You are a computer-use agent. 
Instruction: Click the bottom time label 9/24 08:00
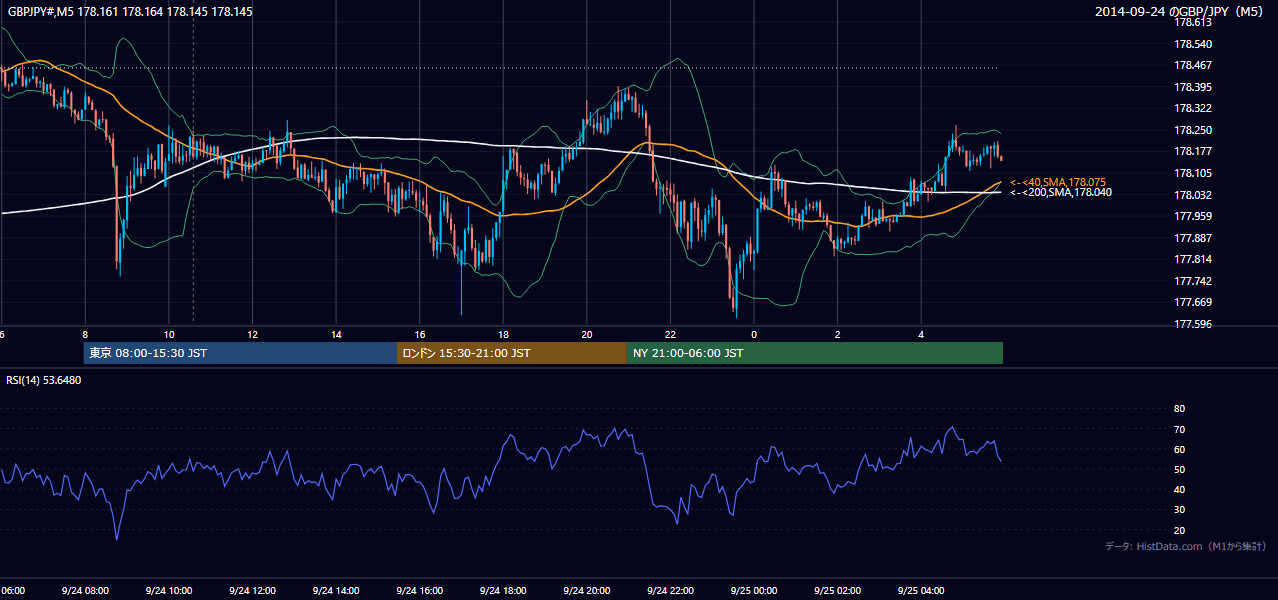85,591
